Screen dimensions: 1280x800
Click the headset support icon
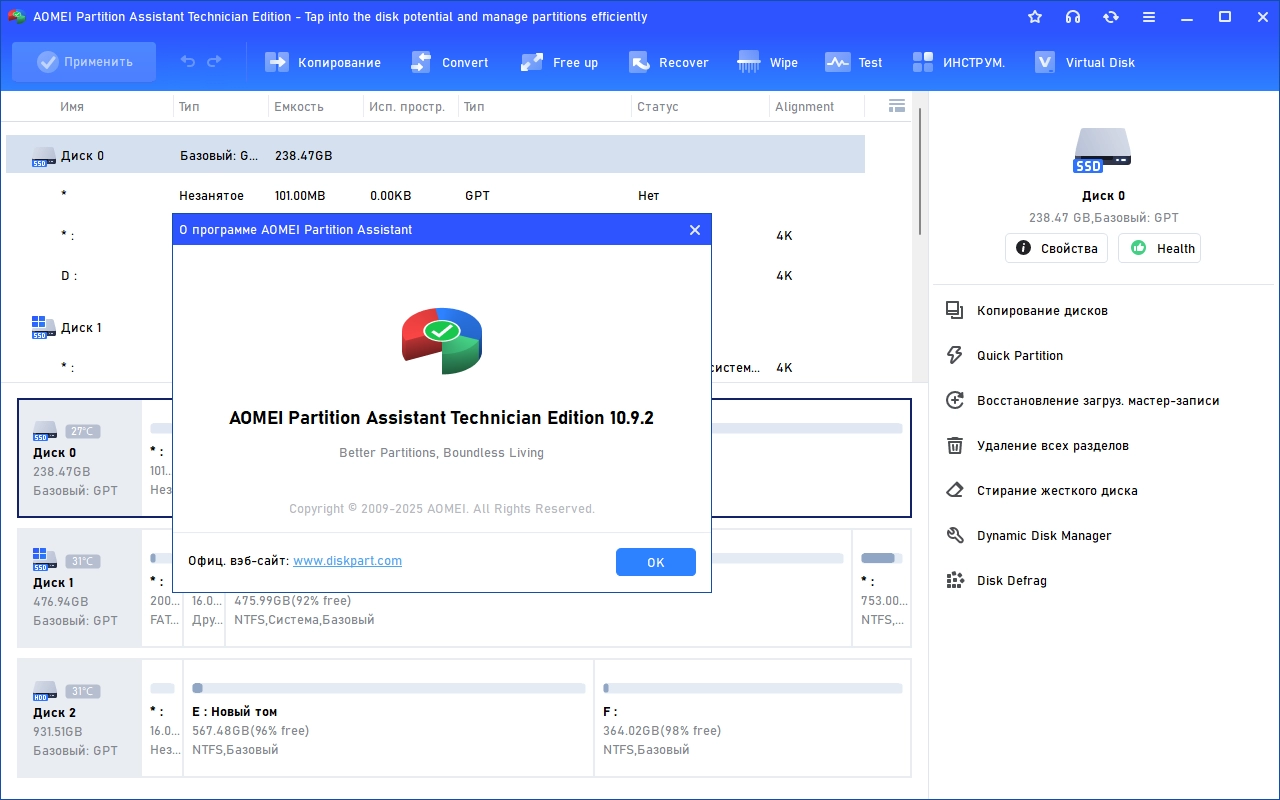click(1073, 17)
